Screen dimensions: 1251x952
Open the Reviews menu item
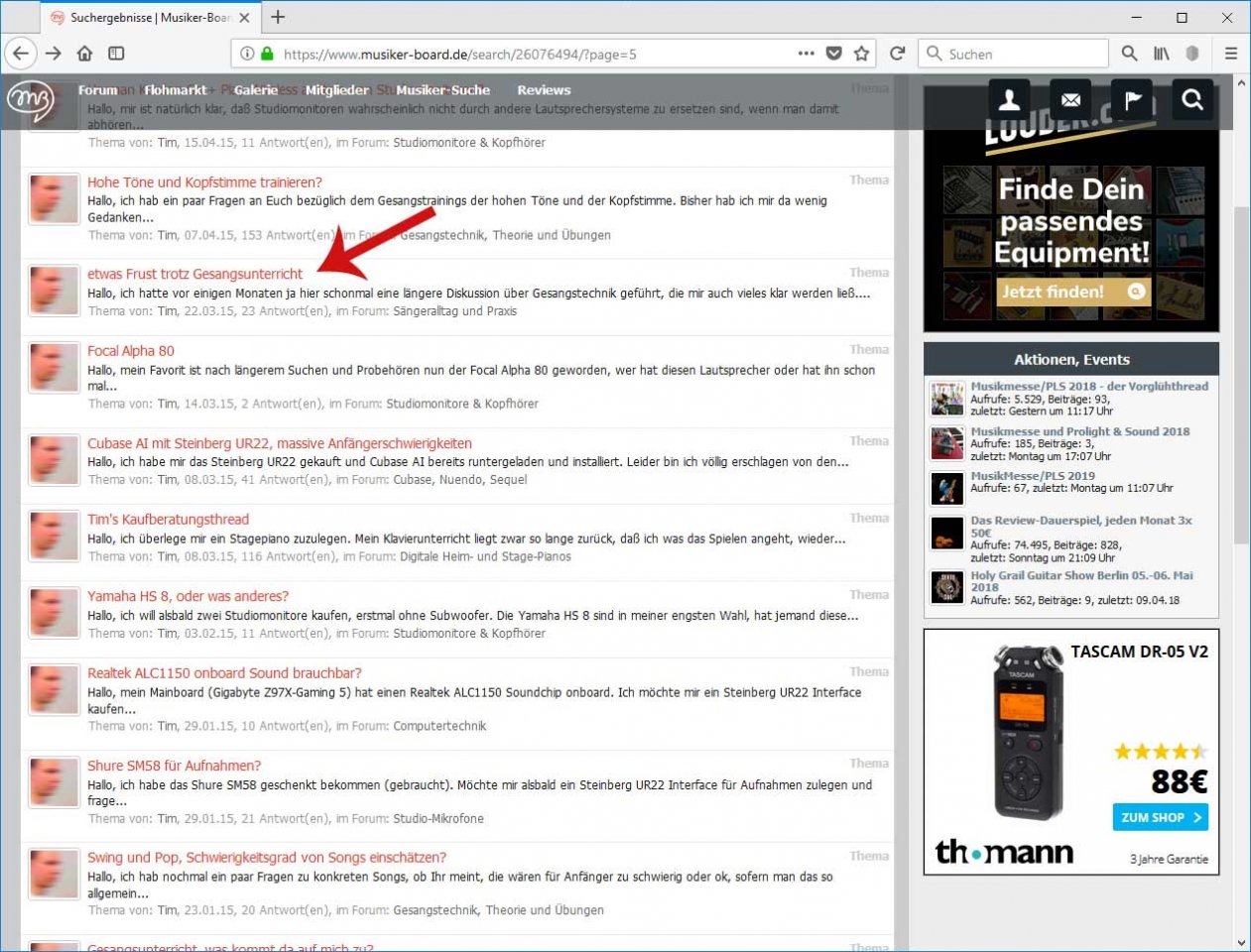point(544,90)
